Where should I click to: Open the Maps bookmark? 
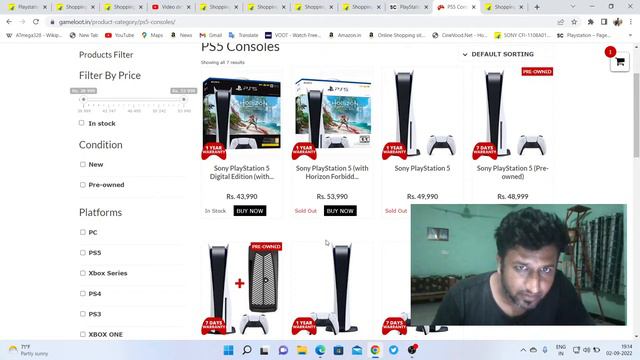click(x=152, y=35)
